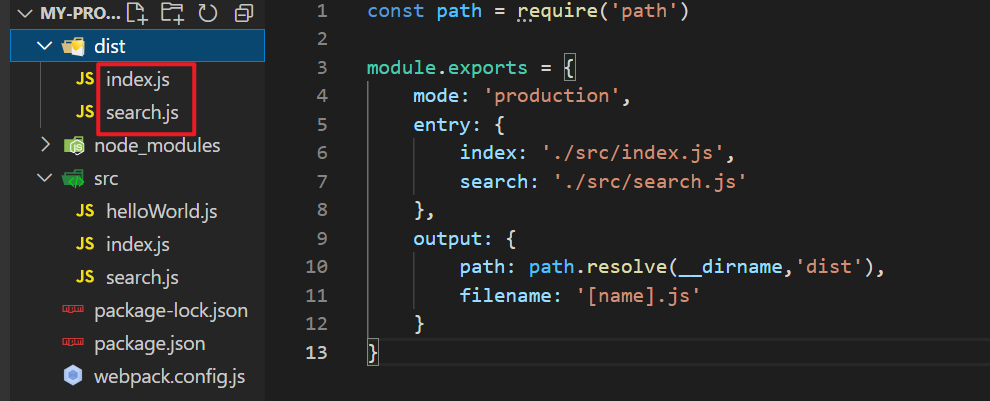Click the 'mode' key on line 4
Viewport: 990px width, 401px height.
[436, 96]
